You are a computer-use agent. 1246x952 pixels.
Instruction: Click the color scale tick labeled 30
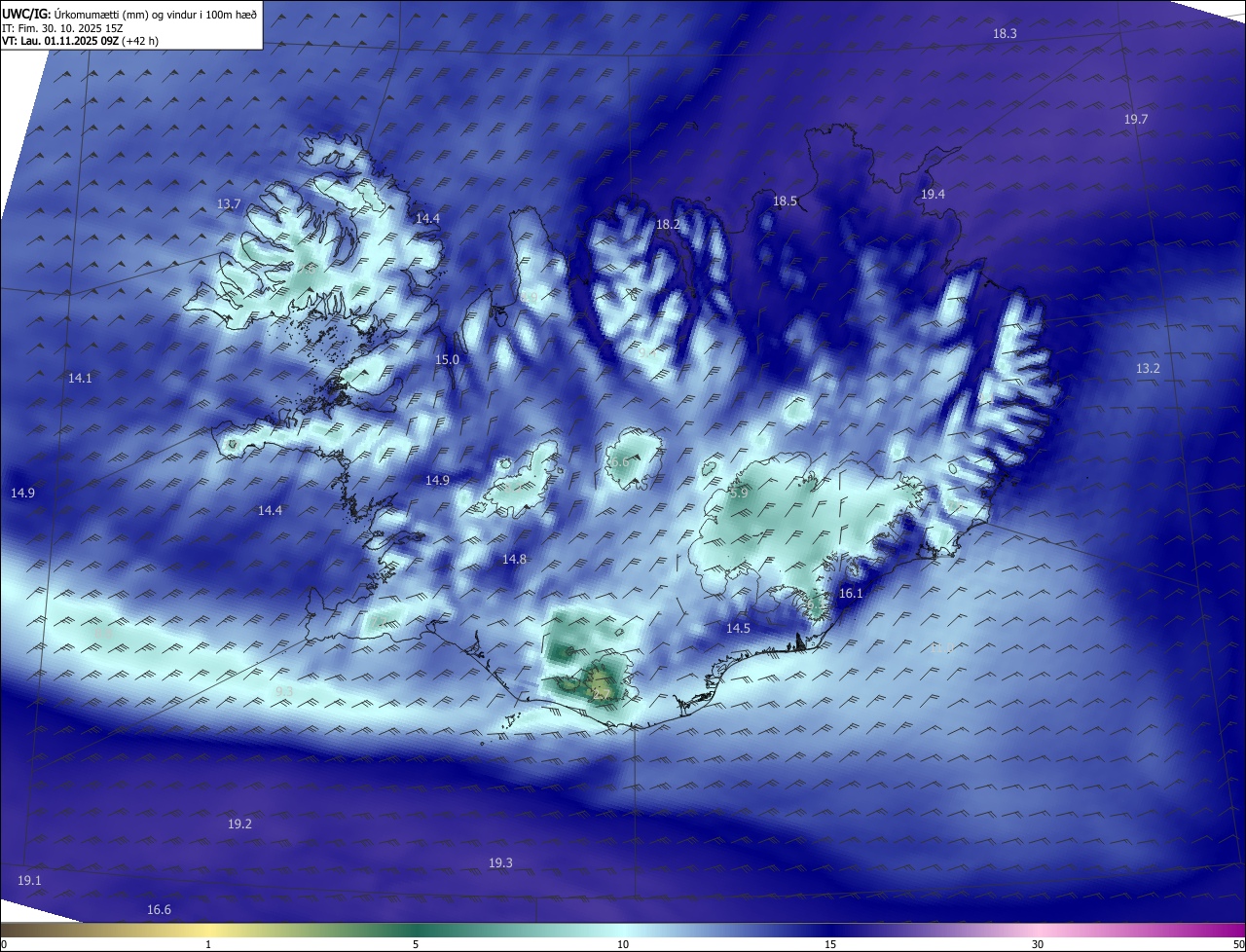coord(1038,944)
